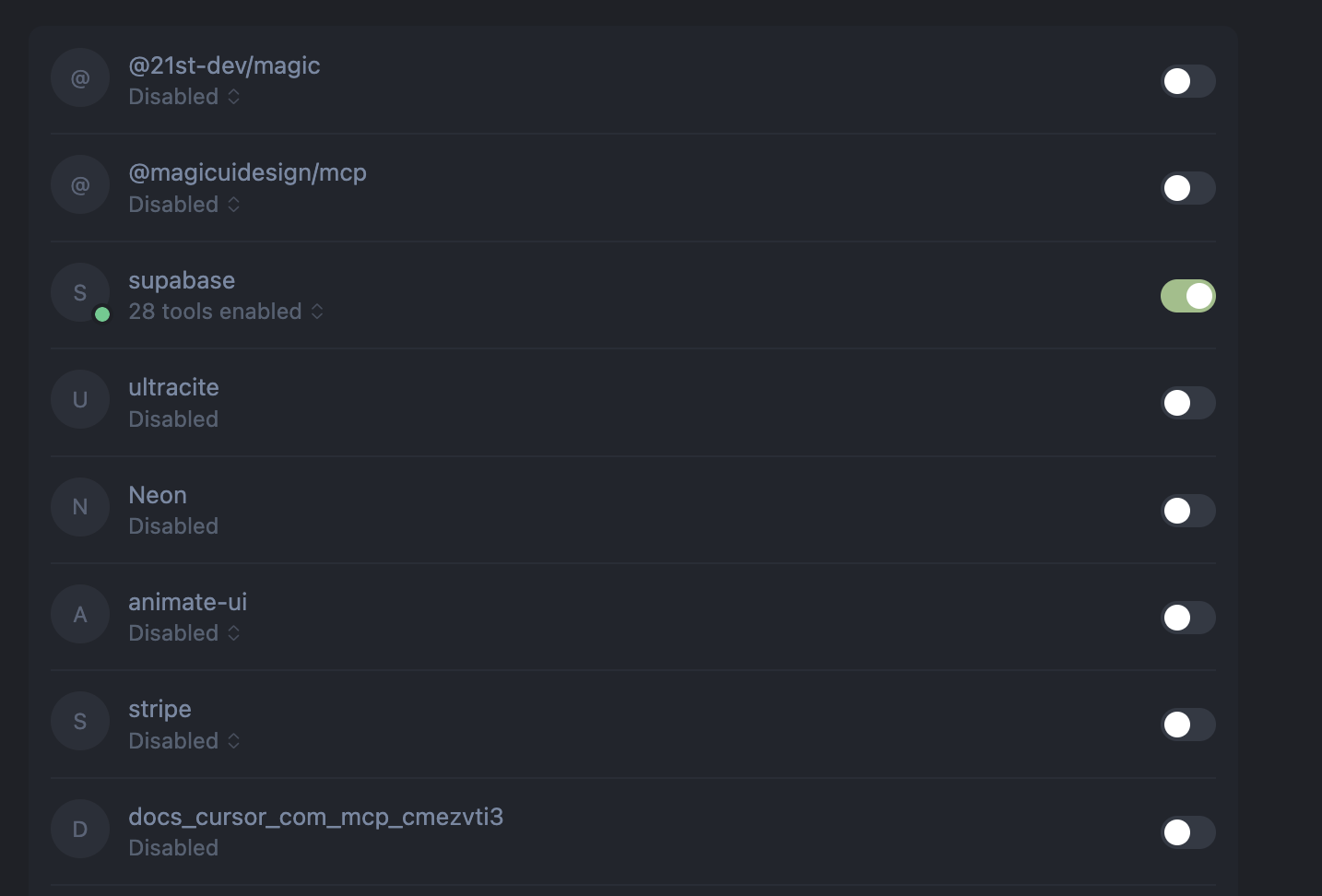1322x896 pixels.
Task: Click the @21st-dev/magic server avatar icon
Action: [x=80, y=77]
